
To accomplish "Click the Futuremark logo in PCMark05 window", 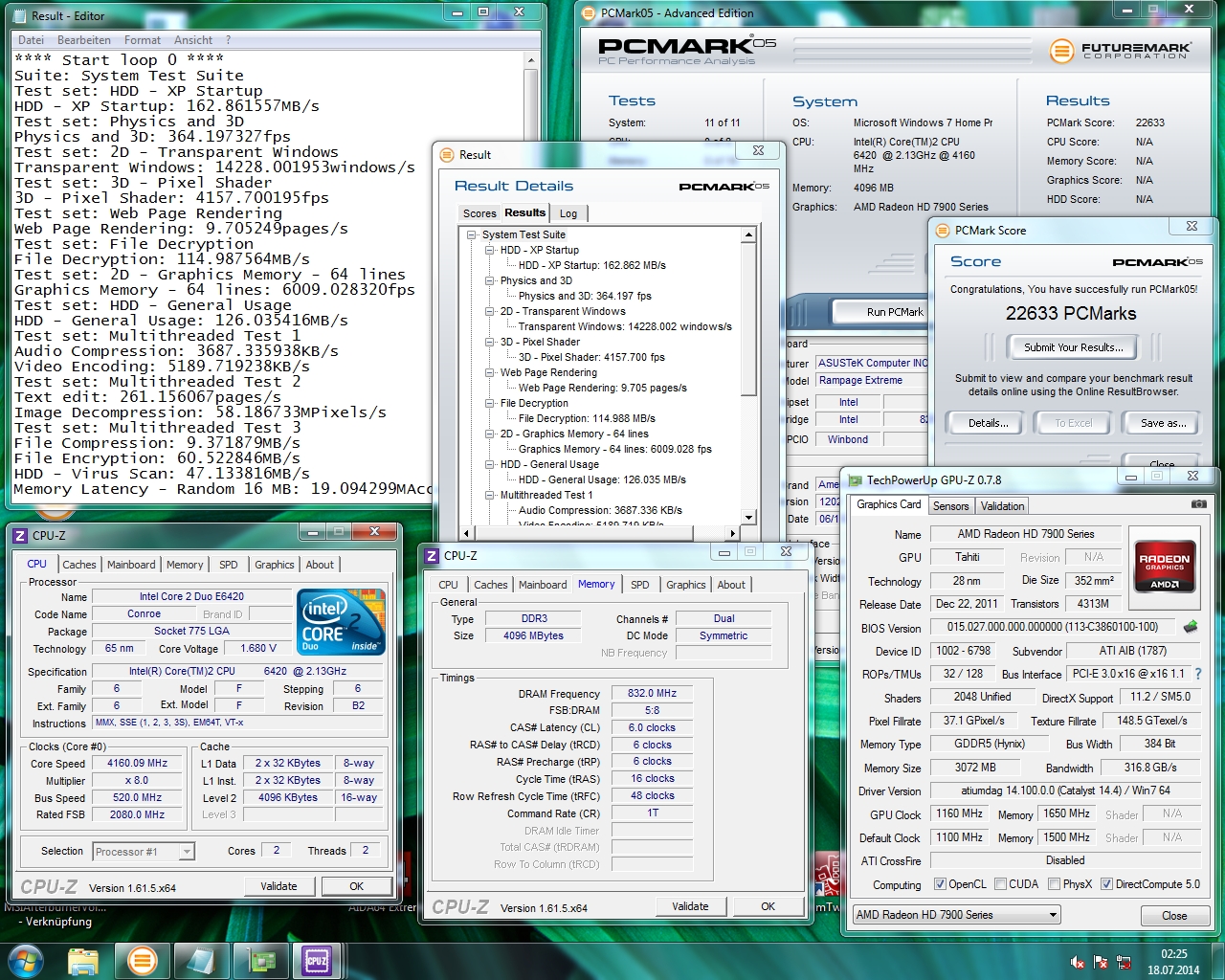I will click(x=1120, y=51).
